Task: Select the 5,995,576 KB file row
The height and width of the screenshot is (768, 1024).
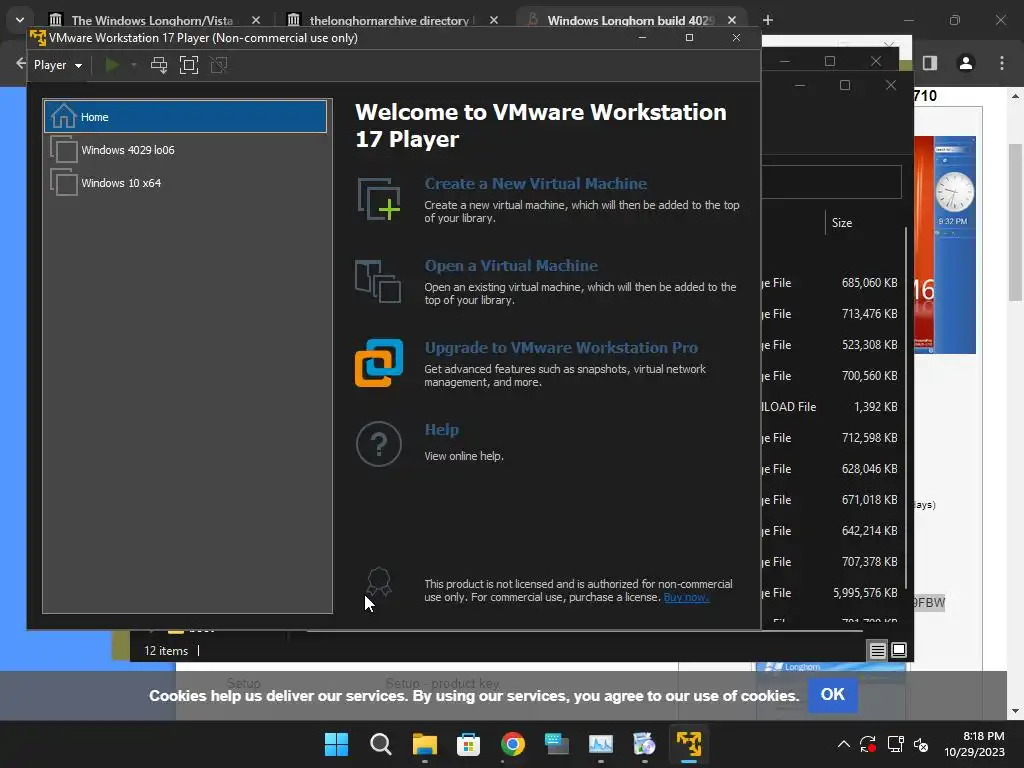Action: tap(833, 592)
